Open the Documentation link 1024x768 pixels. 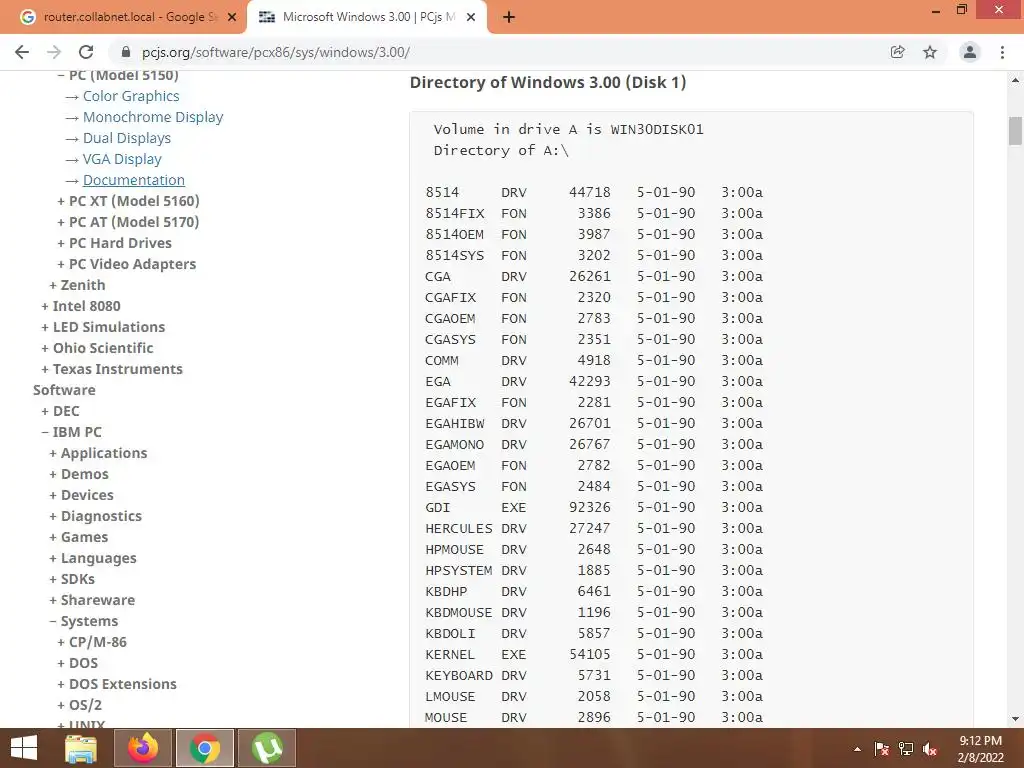(134, 180)
